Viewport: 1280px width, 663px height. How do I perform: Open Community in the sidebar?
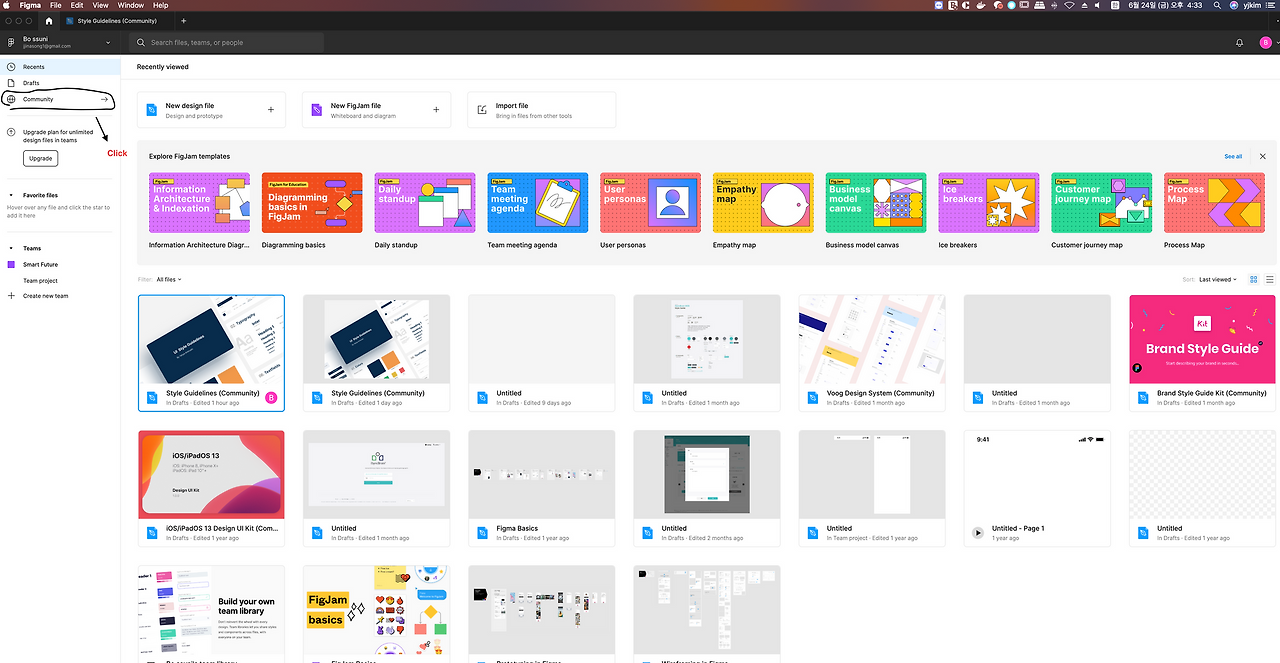(x=58, y=99)
